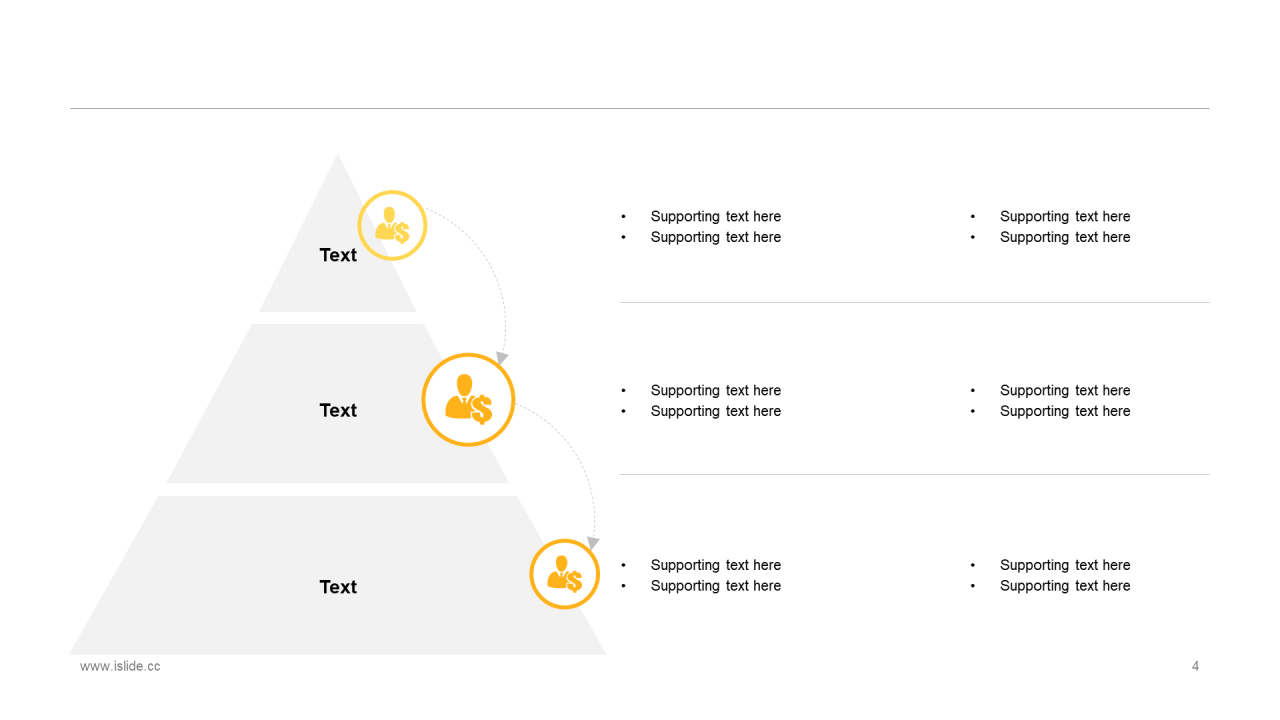Click the gray arrowhead pointing at the bottom icon

click(x=593, y=542)
